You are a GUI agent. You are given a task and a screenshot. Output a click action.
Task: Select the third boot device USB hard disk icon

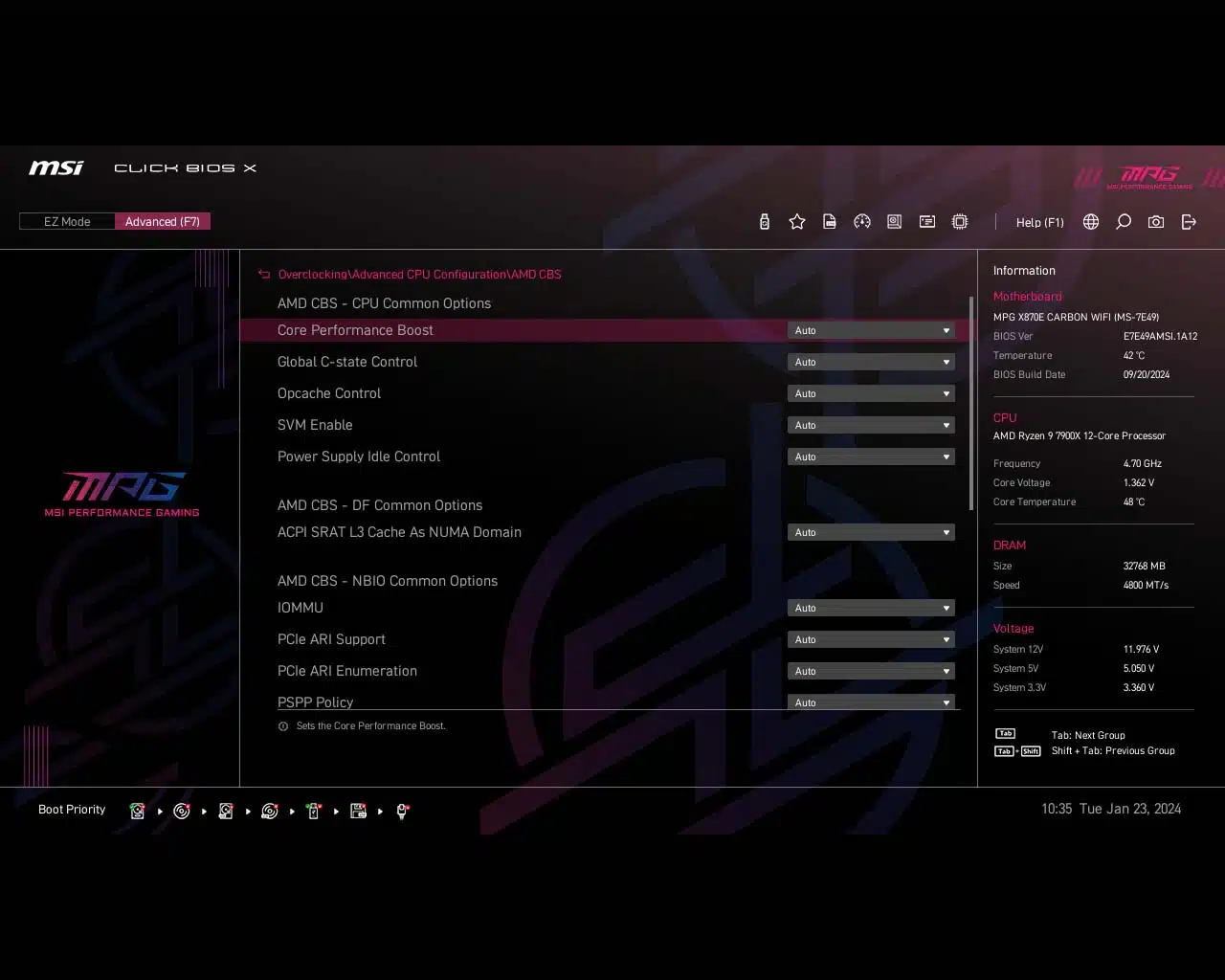pos(226,811)
